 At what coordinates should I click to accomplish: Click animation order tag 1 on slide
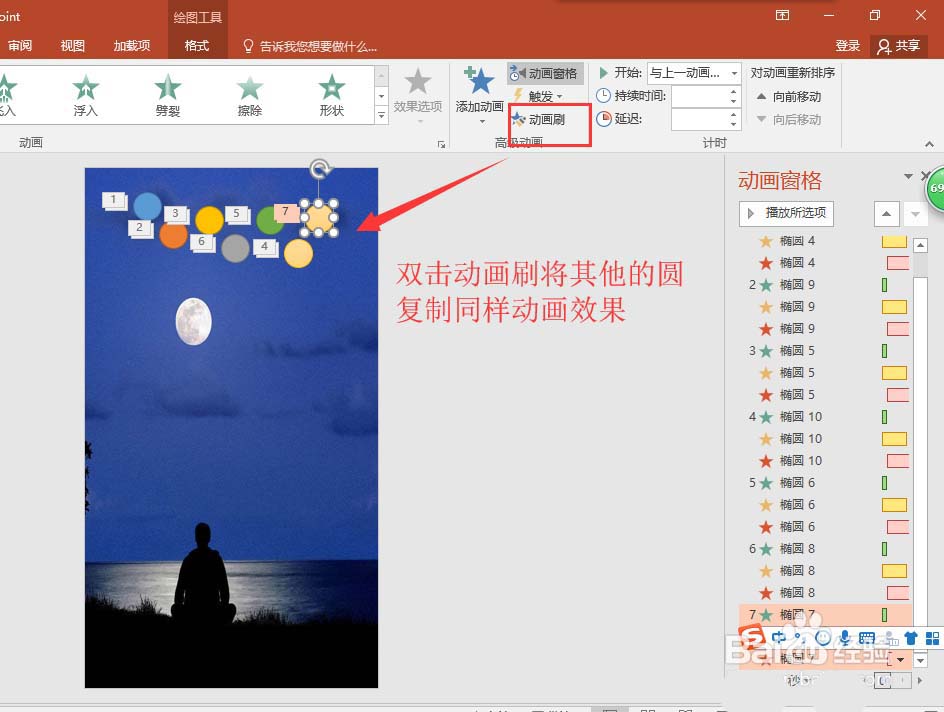(113, 199)
